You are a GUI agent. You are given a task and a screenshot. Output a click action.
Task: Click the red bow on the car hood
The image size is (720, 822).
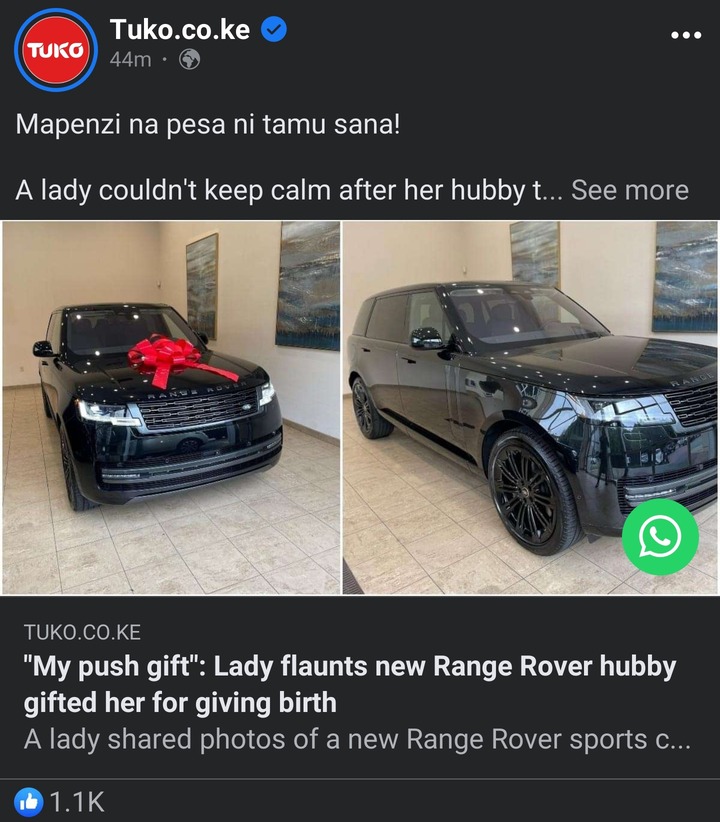tap(173, 360)
